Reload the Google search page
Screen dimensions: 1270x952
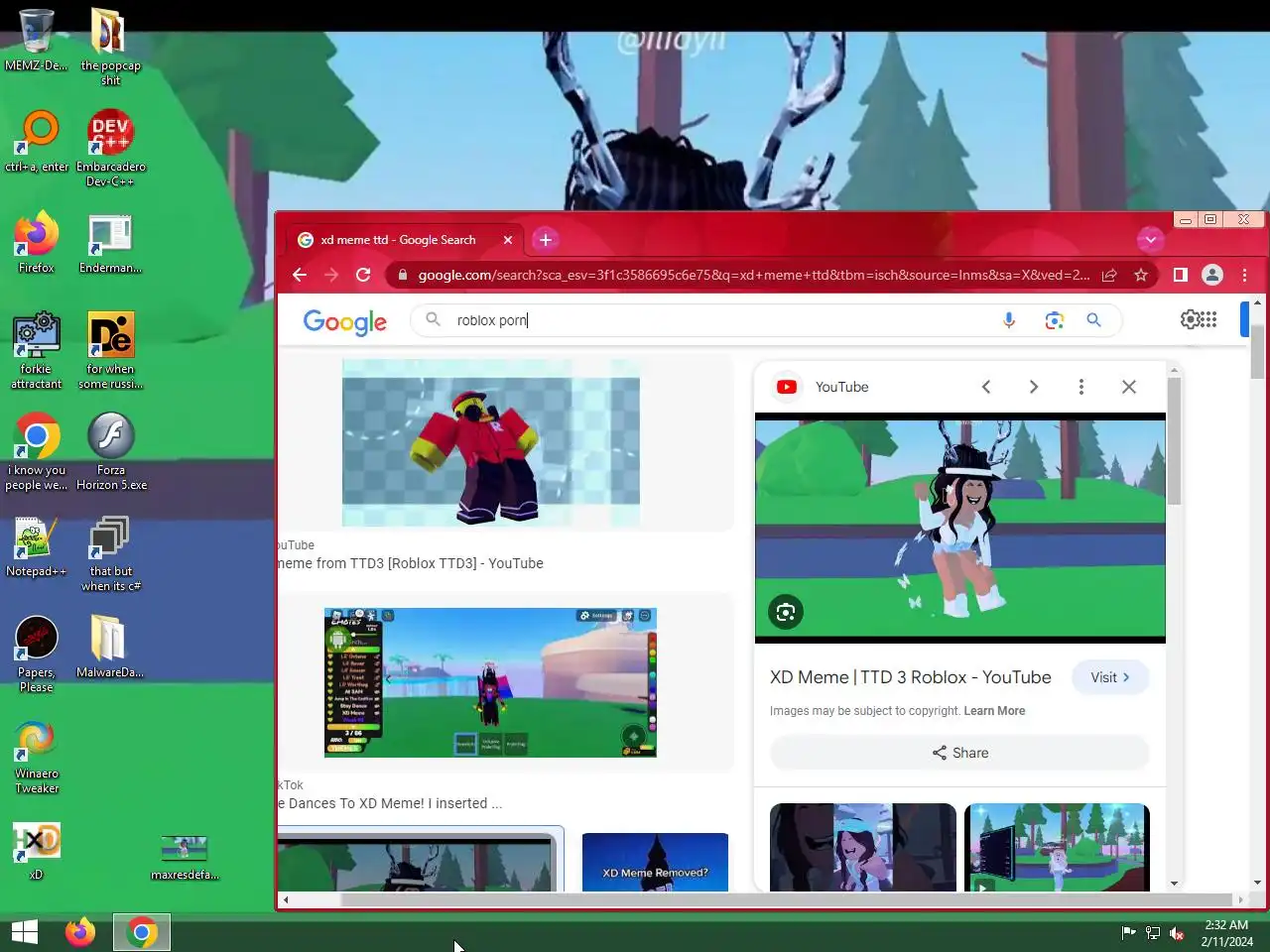[x=363, y=275]
